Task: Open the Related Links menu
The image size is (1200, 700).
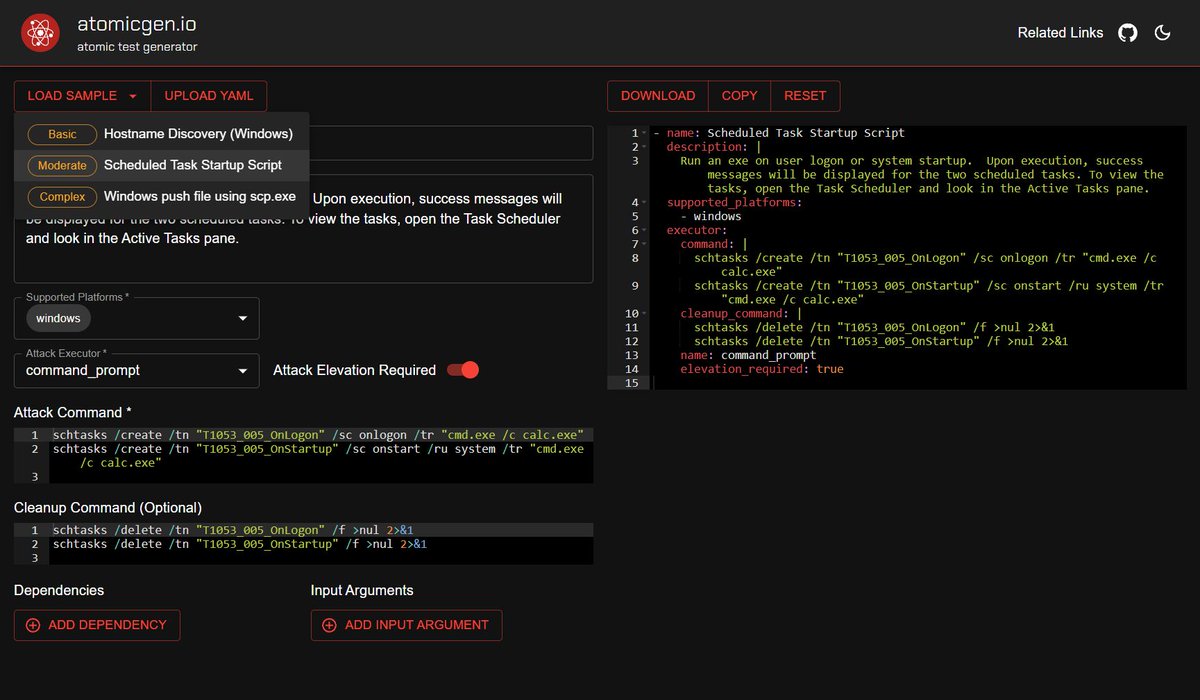Action: coord(1060,33)
